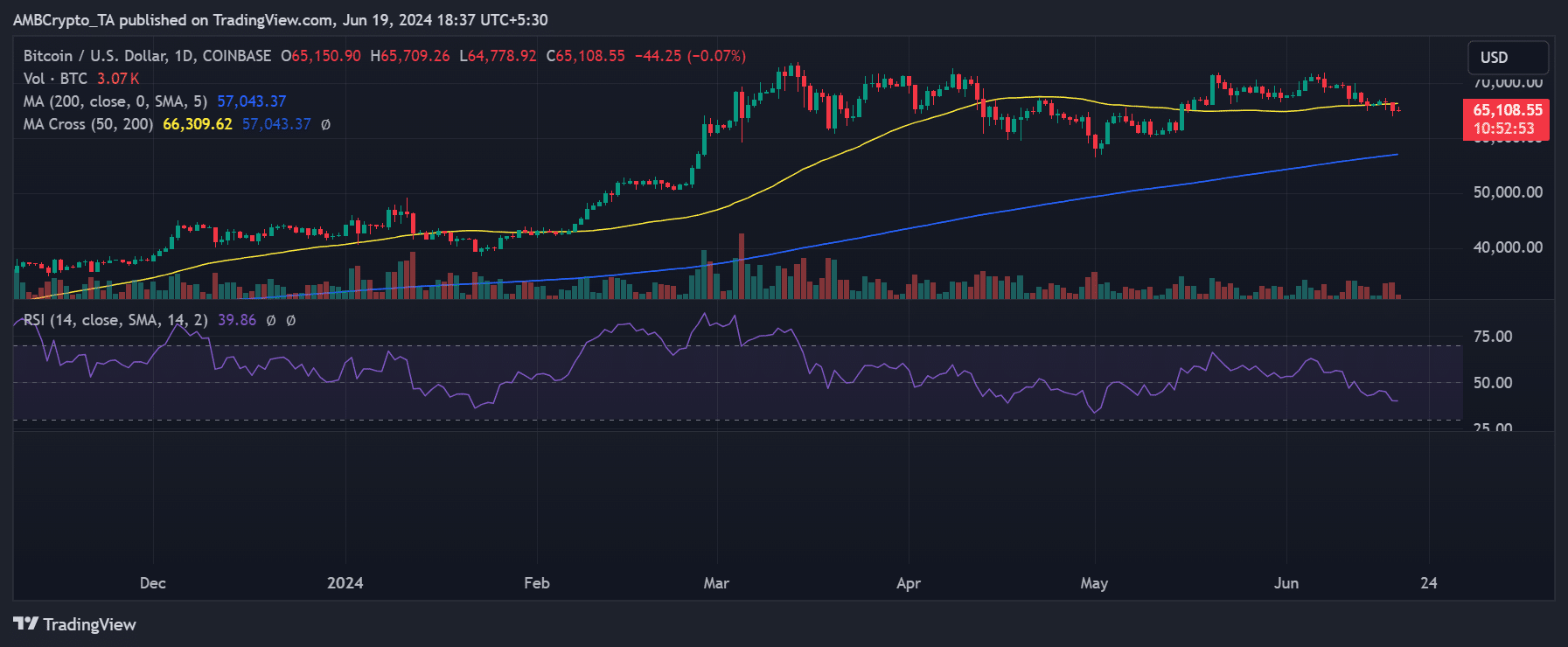Click the 75.00 RSI axis label
This screenshot has height=647, width=1568.
(1493, 337)
